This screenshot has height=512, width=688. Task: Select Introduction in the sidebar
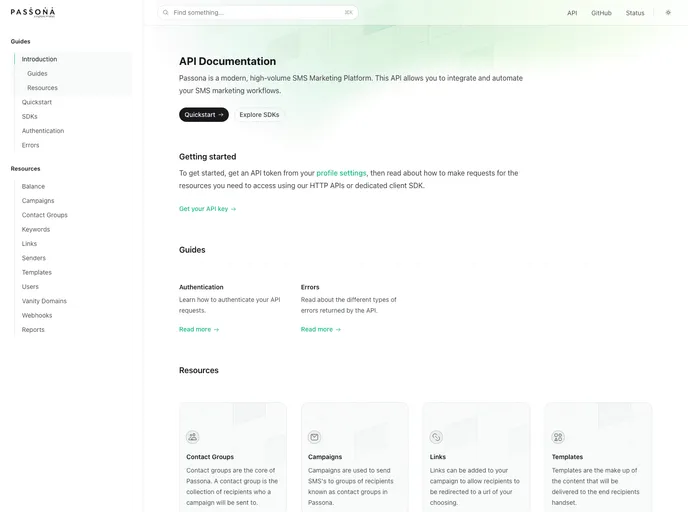click(40, 59)
